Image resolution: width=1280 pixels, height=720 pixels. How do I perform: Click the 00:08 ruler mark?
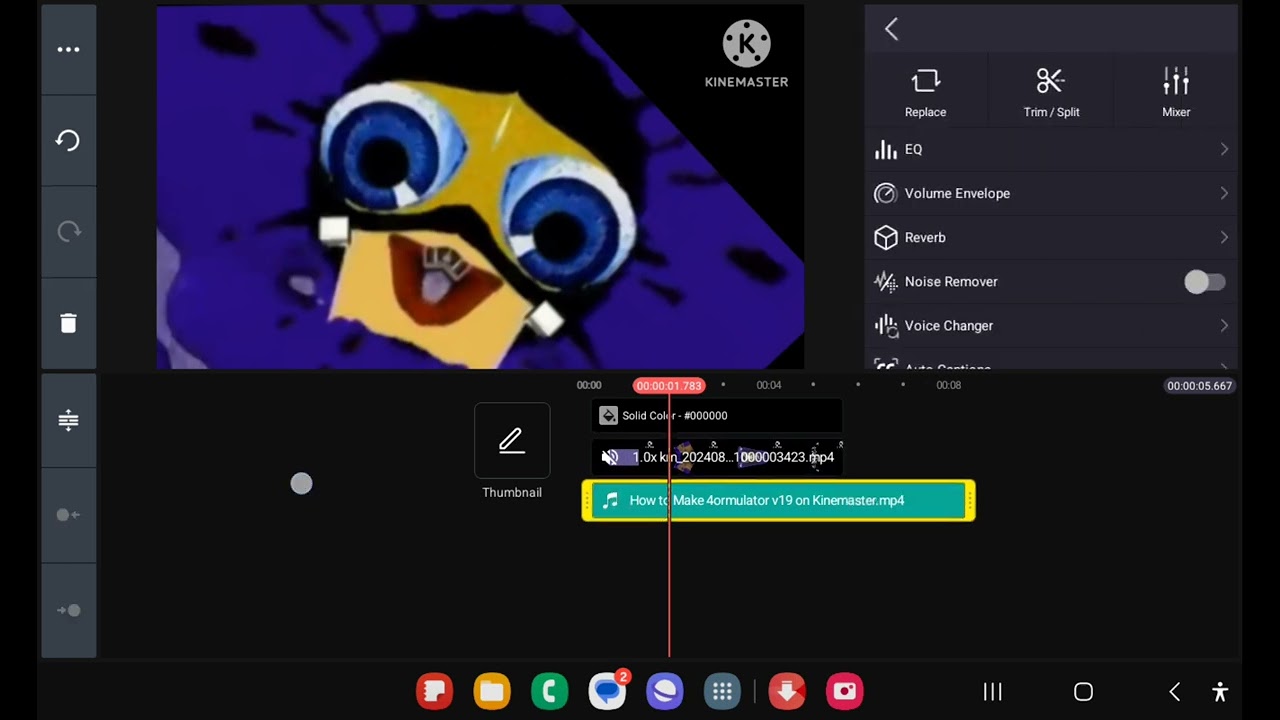point(948,385)
